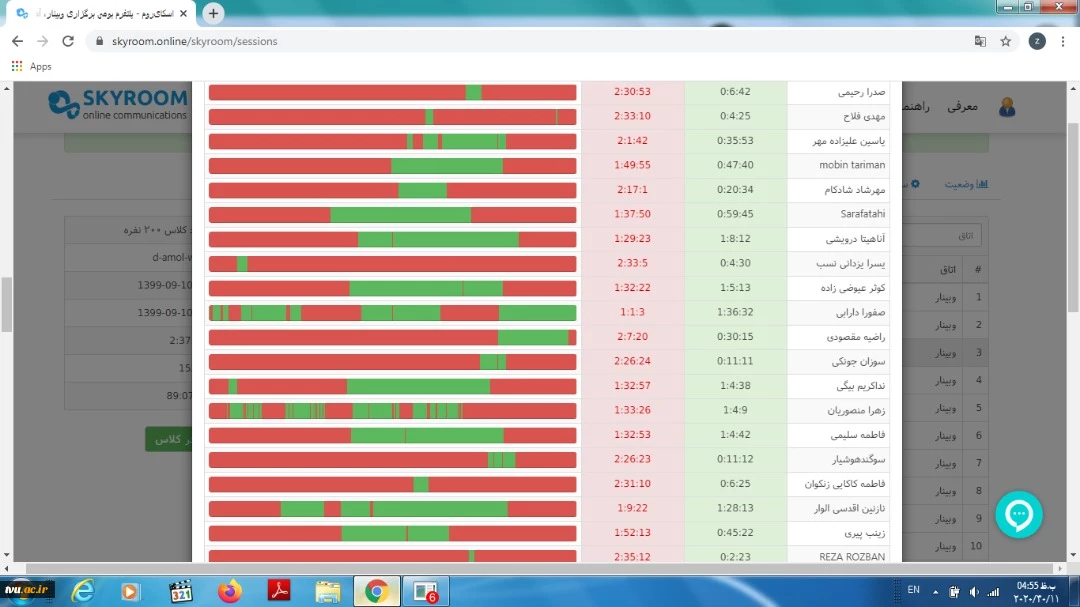Click the attendance timeline bar for Sarafatahi
This screenshot has height=607, width=1080.
pyautogui.click(x=392, y=214)
